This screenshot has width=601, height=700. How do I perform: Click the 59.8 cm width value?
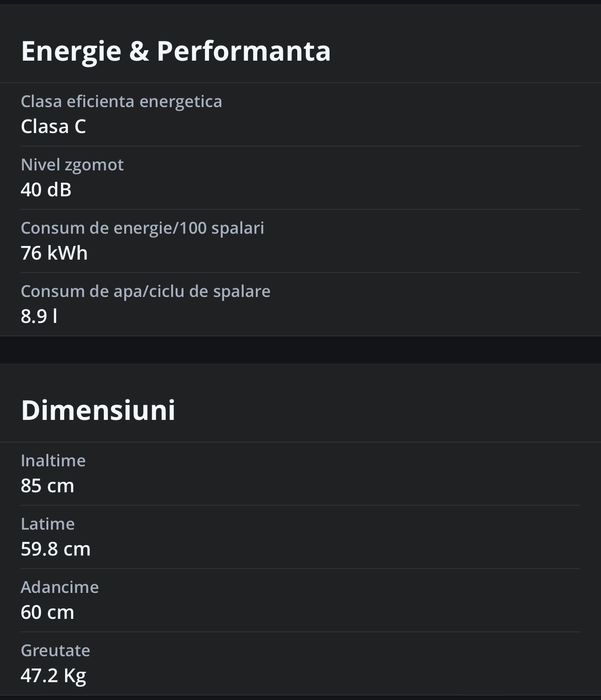(56, 549)
